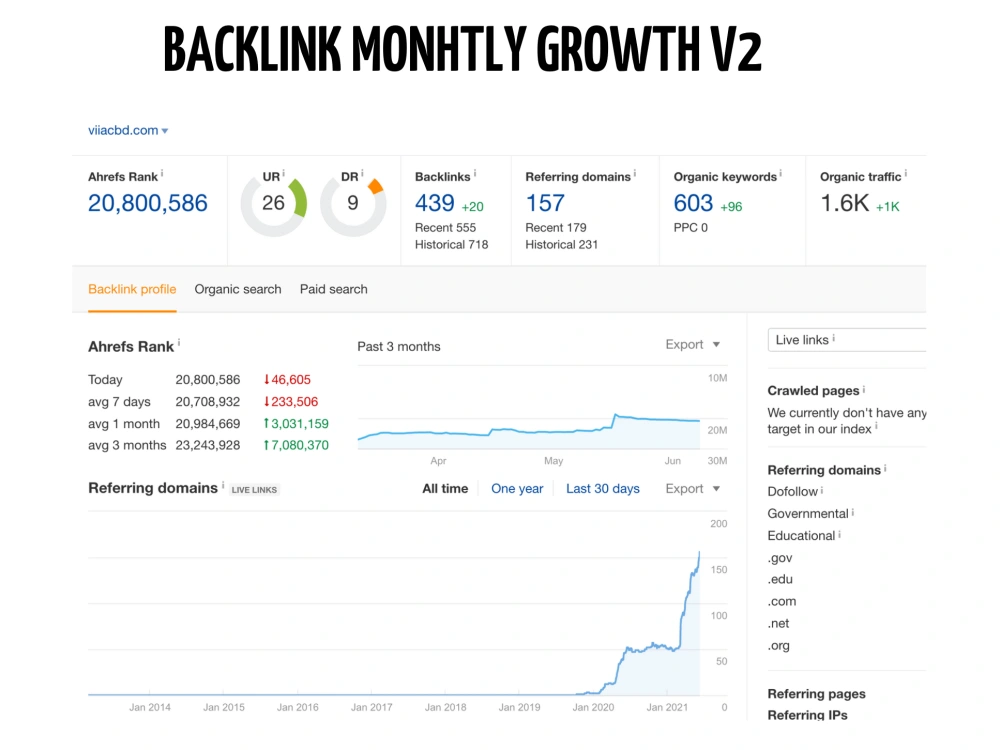Click the 'Historical 718' backlinks text

click(x=452, y=245)
